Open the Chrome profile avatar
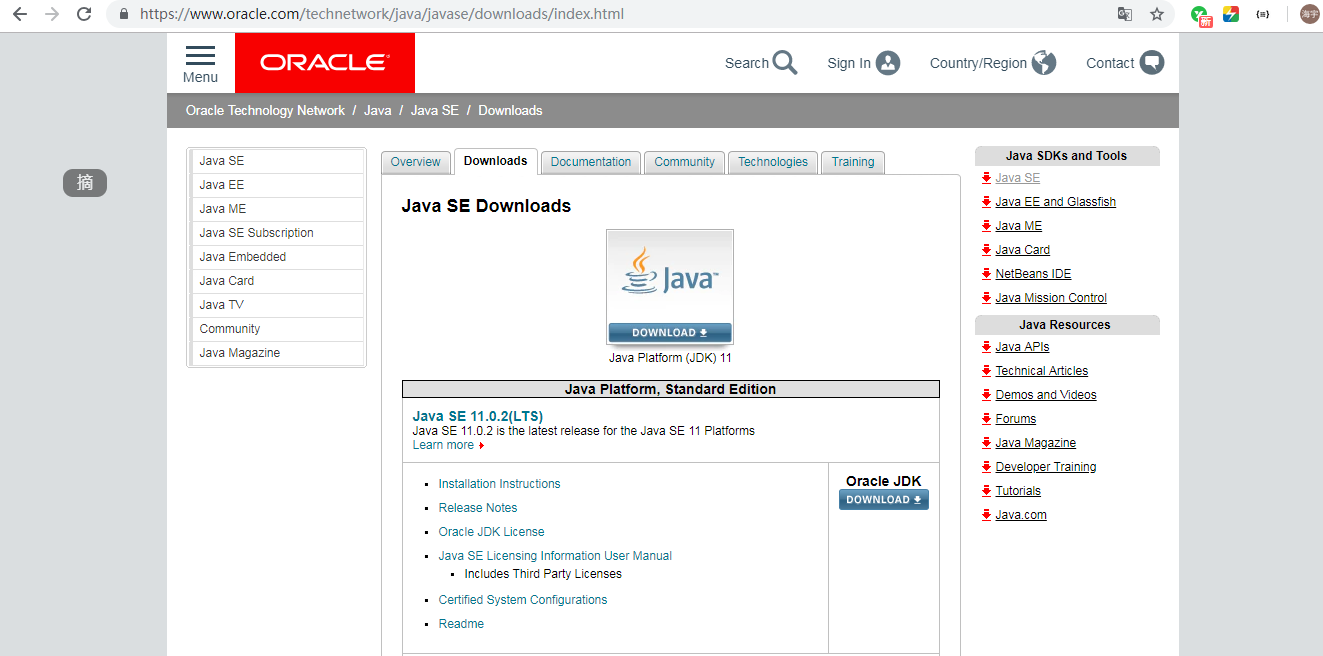 pos(1310,14)
